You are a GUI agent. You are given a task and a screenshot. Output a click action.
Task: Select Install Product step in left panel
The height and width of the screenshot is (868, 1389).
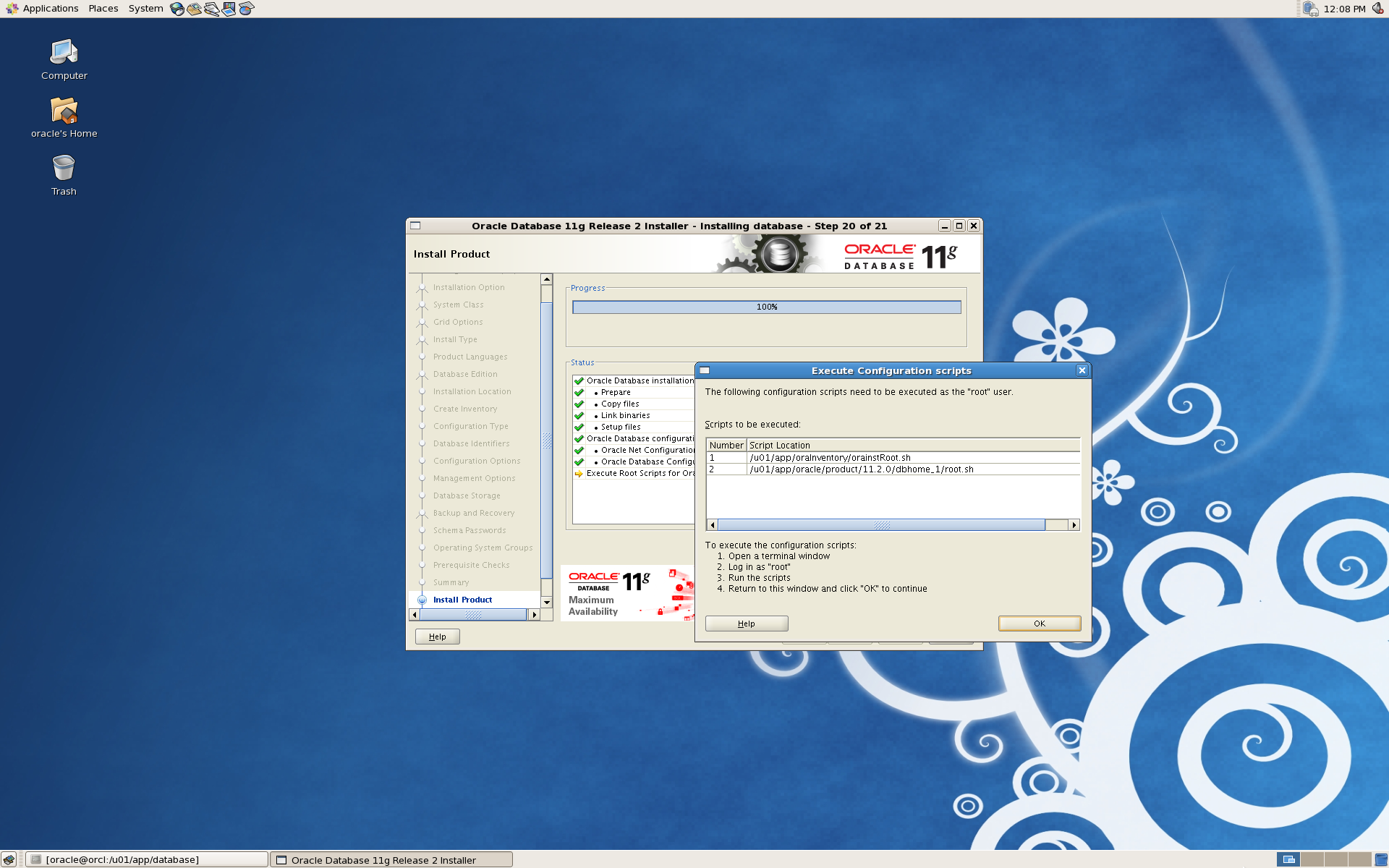point(464,599)
